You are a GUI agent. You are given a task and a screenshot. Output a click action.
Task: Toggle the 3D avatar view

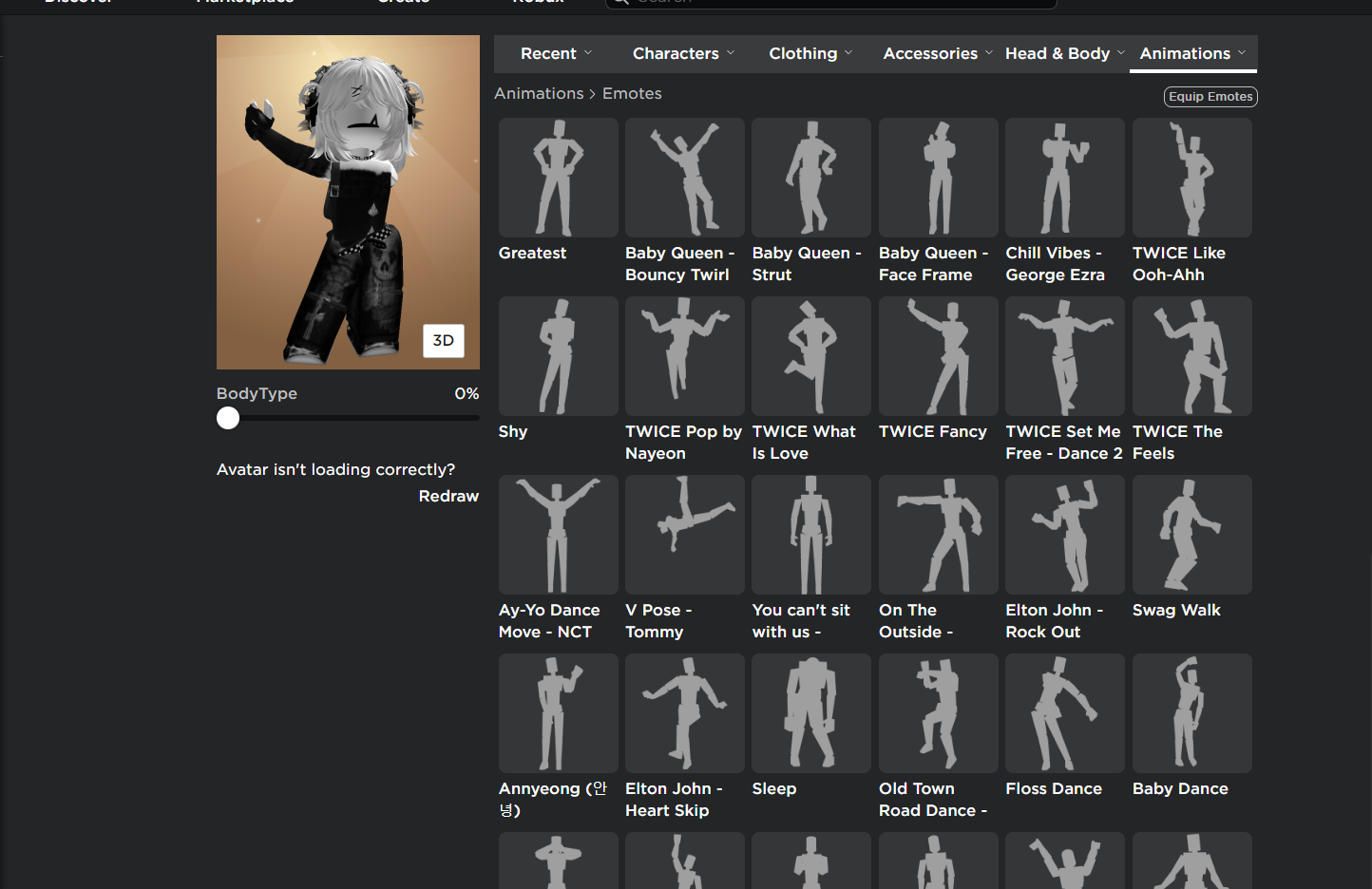coord(443,340)
